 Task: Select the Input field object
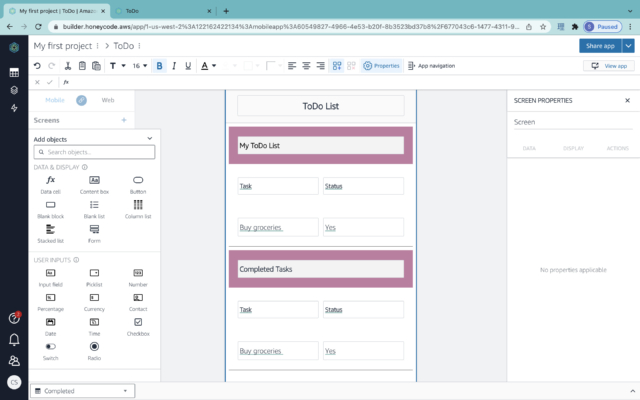[x=51, y=278]
